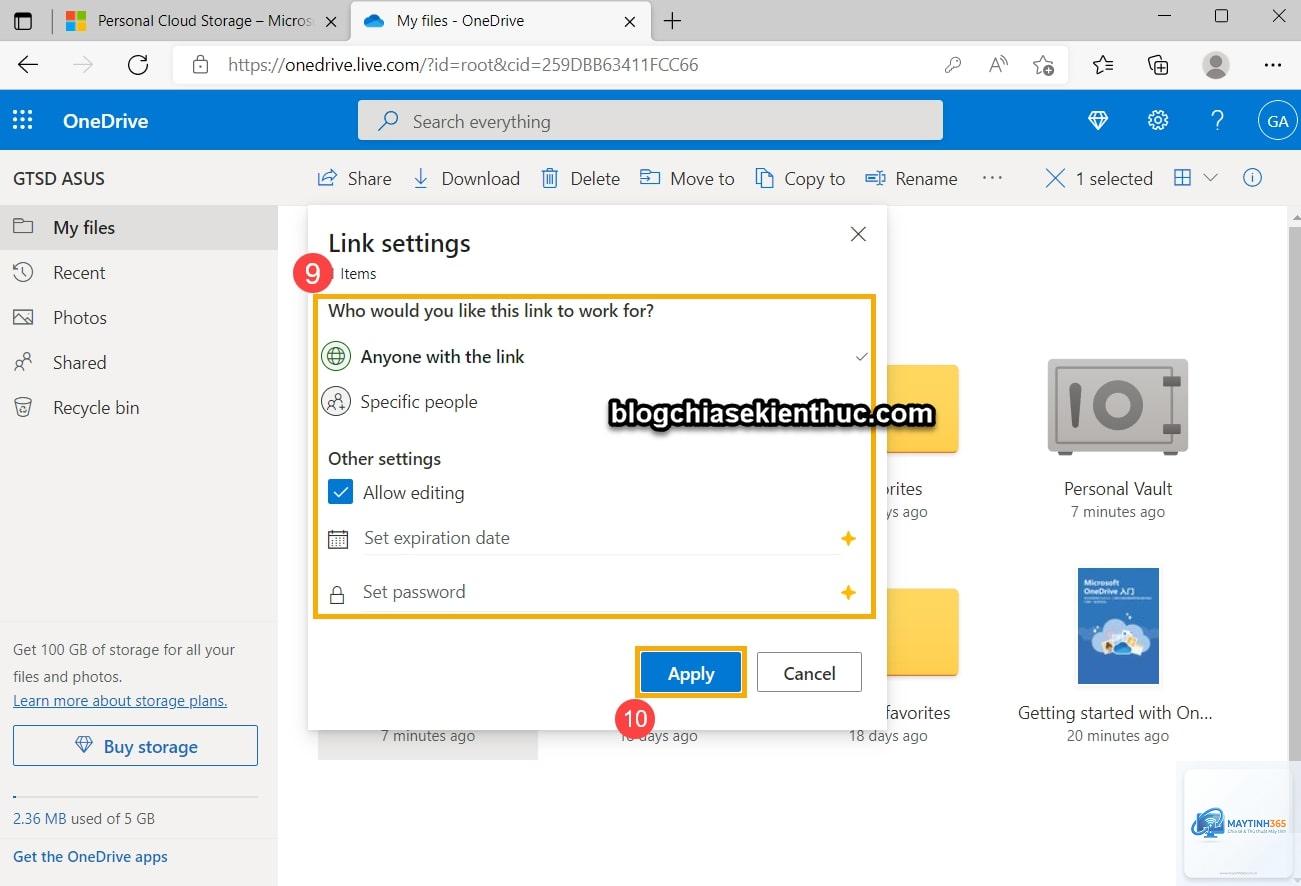Screen dimensions: 1301x886
Task: Open a new browser tab
Action: pyautogui.click(x=673, y=20)
